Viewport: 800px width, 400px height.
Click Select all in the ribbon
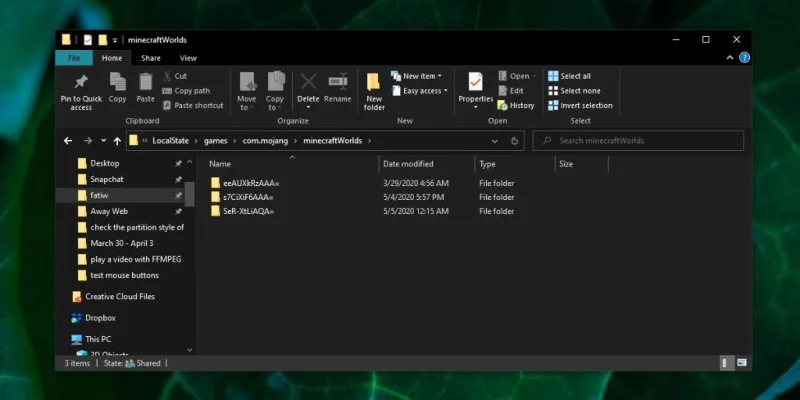pyautogui.click(x=569, y=76)
